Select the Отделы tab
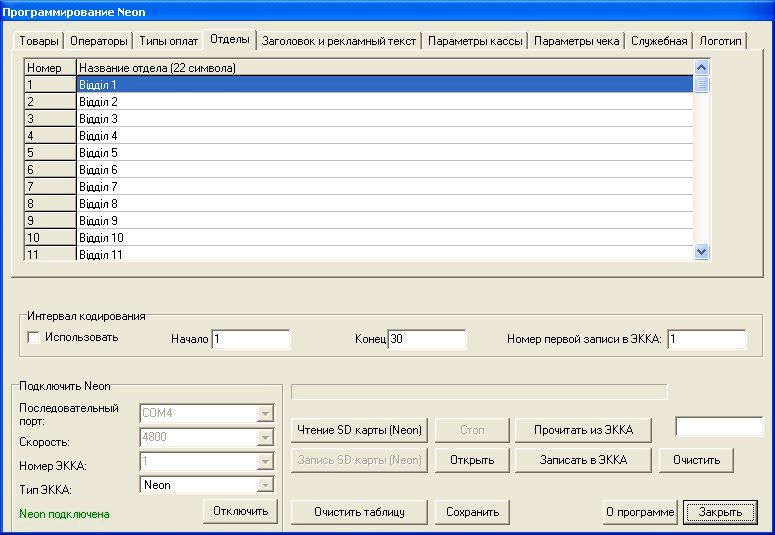Viewport: 775px width, 535px height. (230, 39)
